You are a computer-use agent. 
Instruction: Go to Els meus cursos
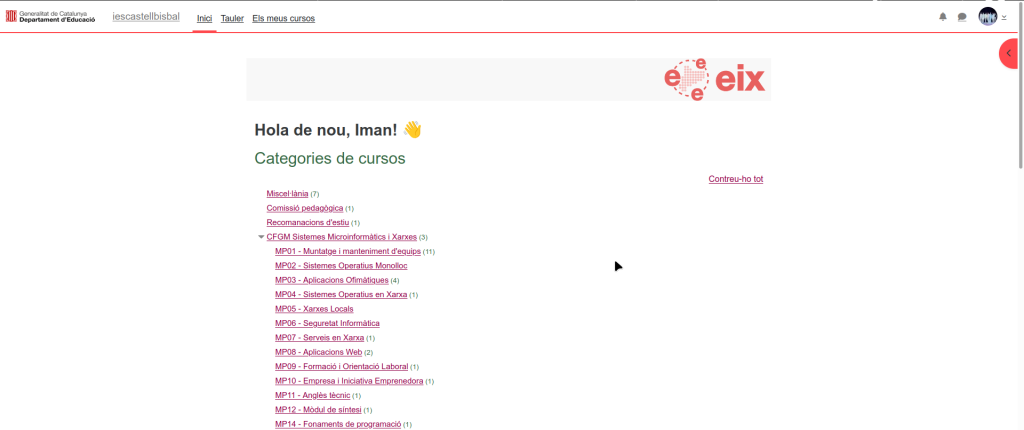click(x=284, y=18)
